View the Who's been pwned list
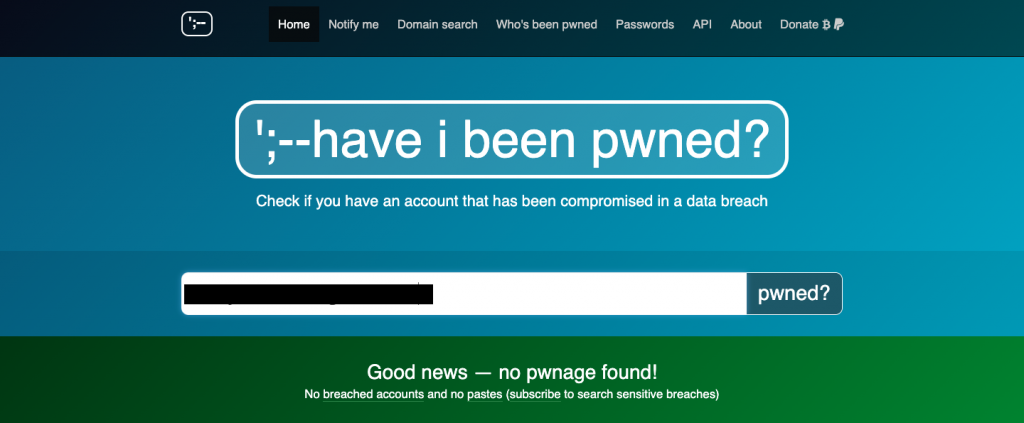 pos(547,24)
